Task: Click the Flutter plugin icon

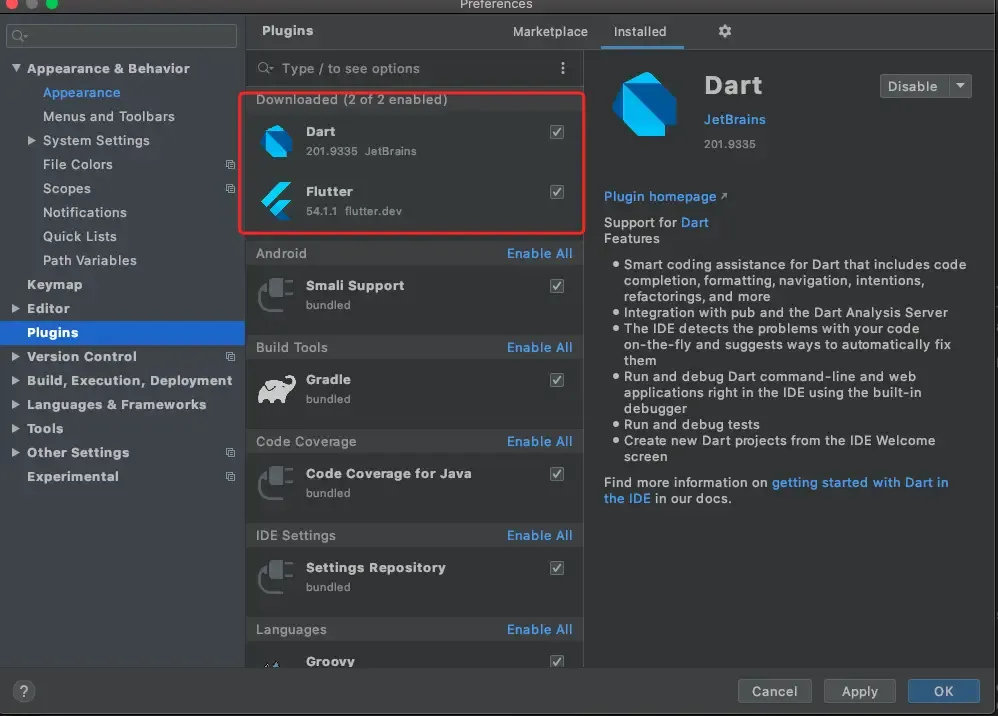Action: click(x=277, y=200)
